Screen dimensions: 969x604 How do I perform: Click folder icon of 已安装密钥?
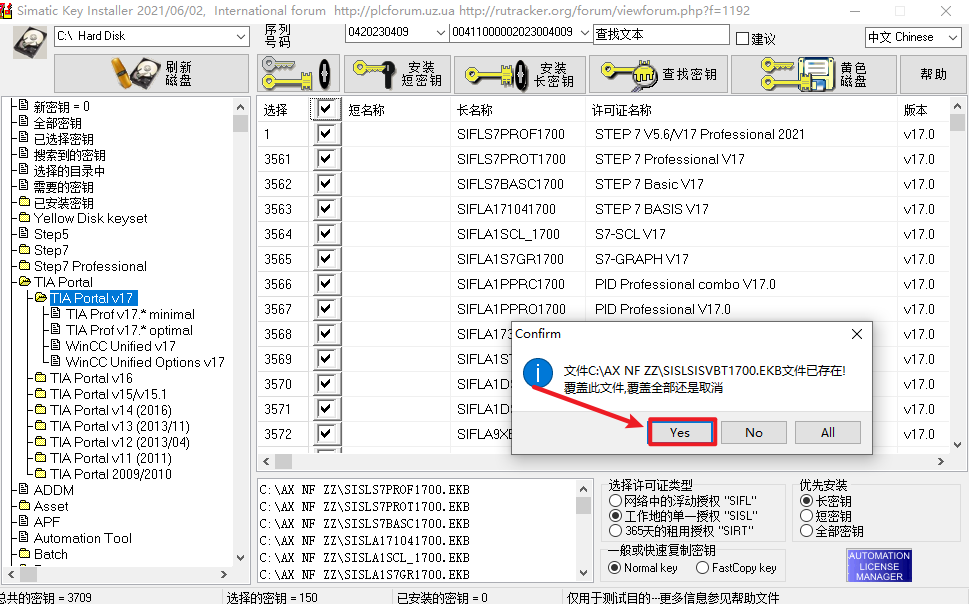point(24,202)
